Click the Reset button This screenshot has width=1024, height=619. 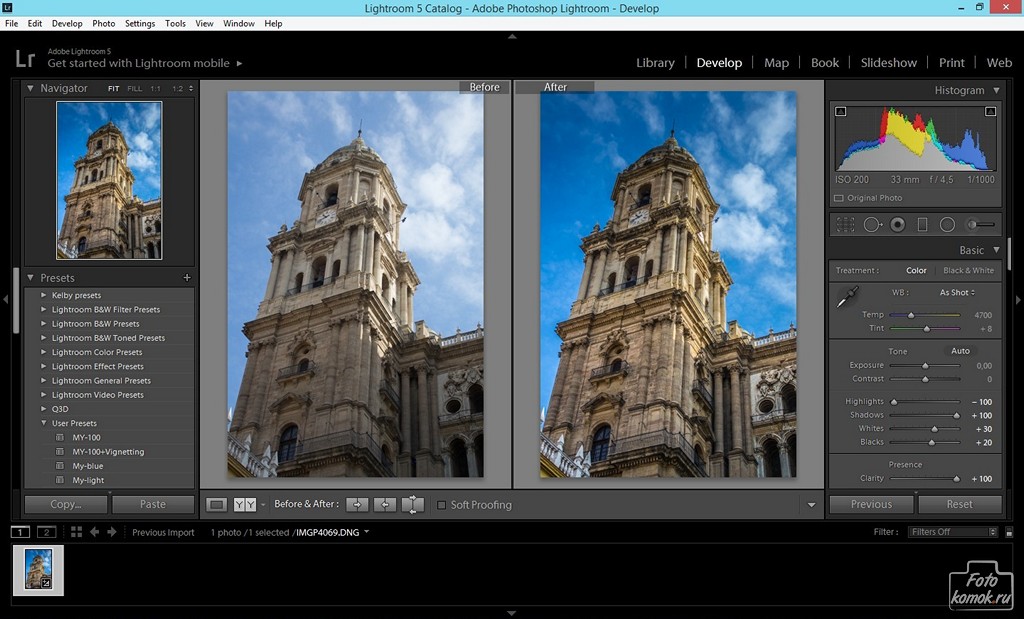pos(959,504)
